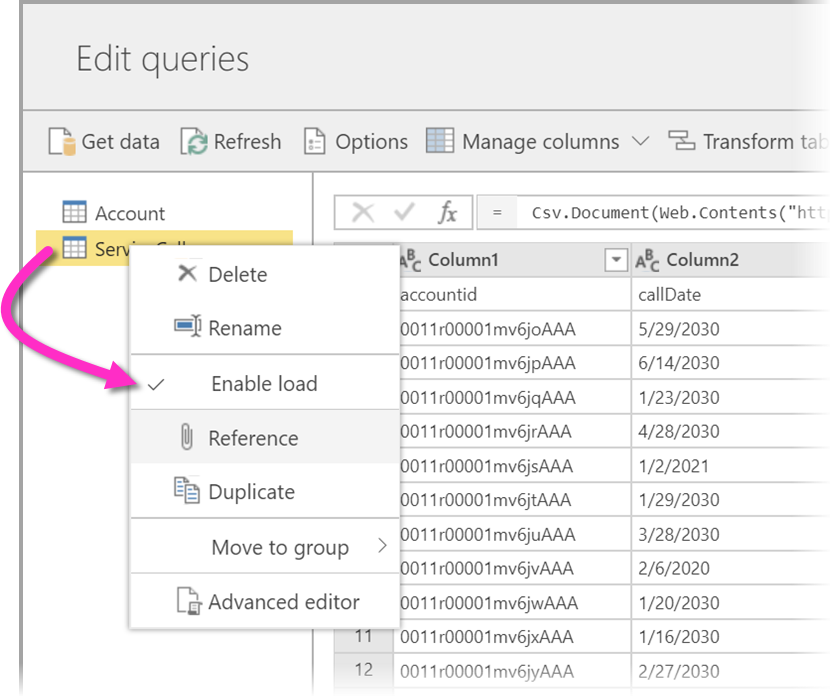Screen dimensions: 831x697
Task: Select the Account query table icon
Action: click(74, 213)
